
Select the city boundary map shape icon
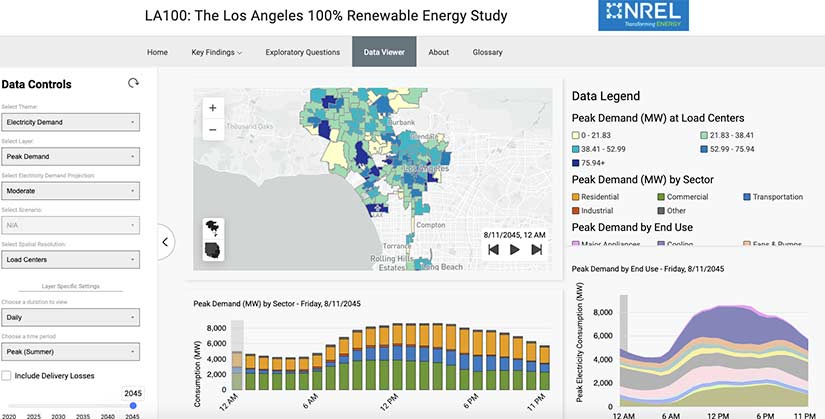(213, 228)
